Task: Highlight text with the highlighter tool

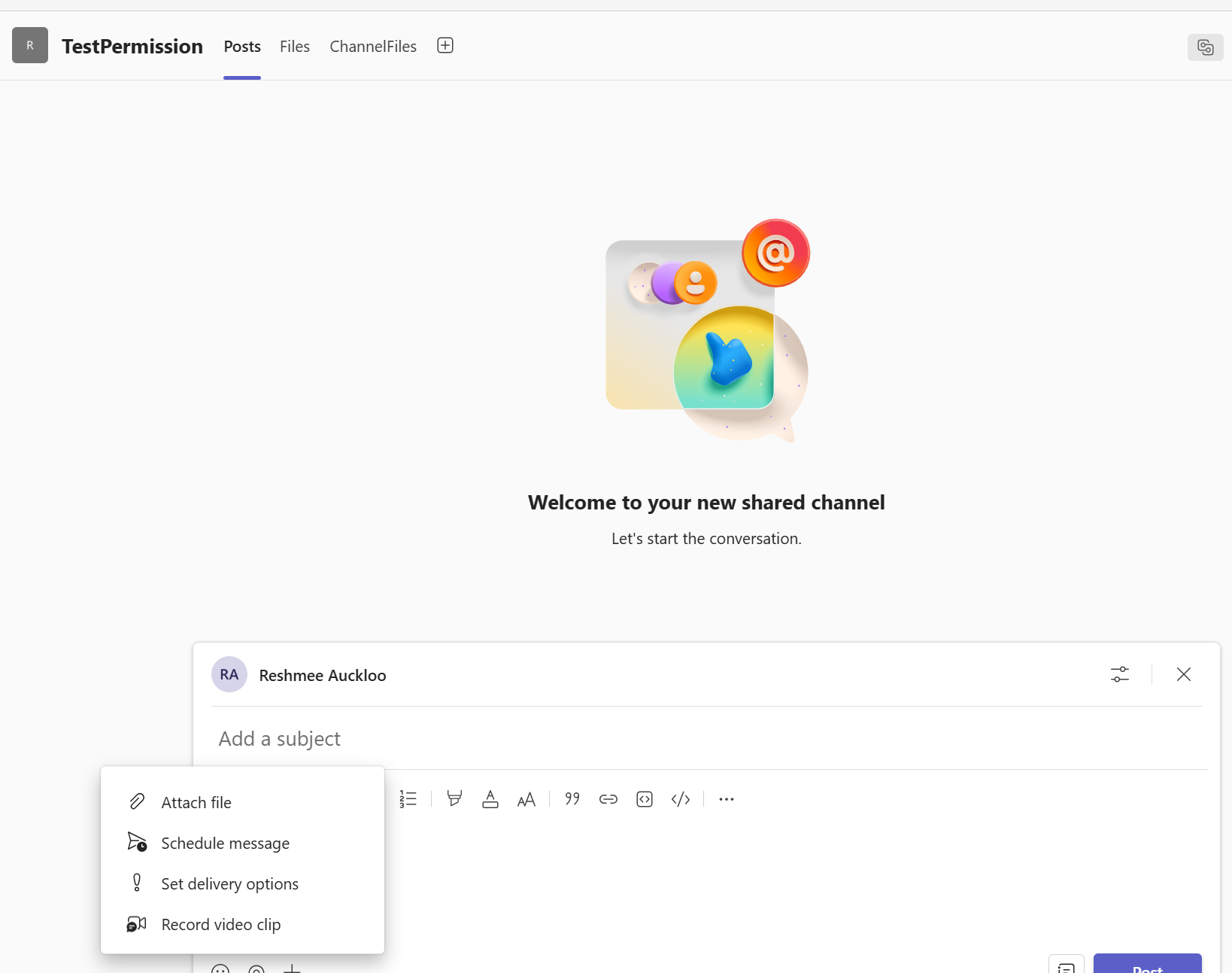Action: pos(454,799)
